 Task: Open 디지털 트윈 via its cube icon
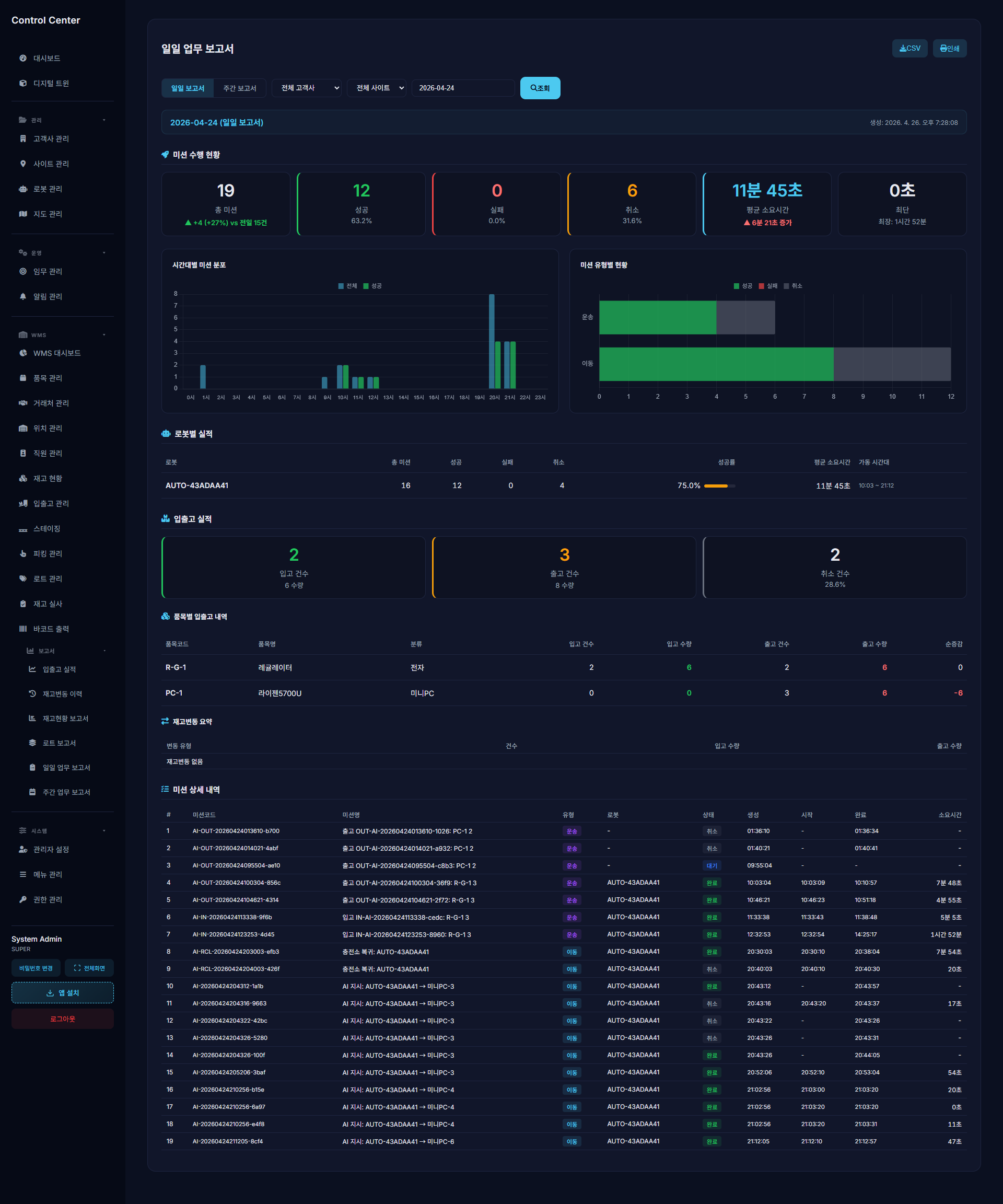pyautogui.click(x=23, y=83)
